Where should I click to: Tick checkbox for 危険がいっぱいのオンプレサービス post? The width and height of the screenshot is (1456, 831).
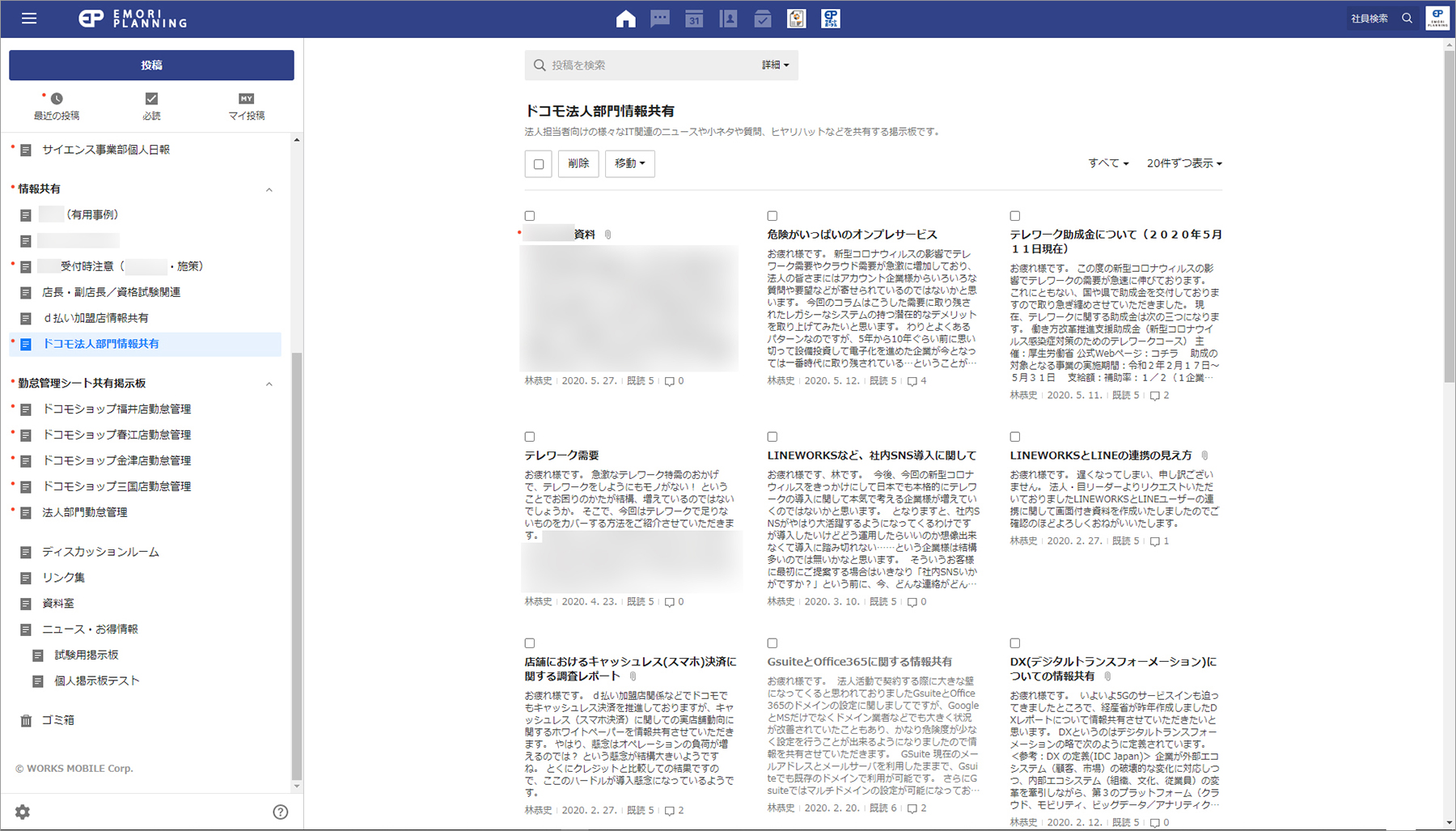tap(772, 216)
